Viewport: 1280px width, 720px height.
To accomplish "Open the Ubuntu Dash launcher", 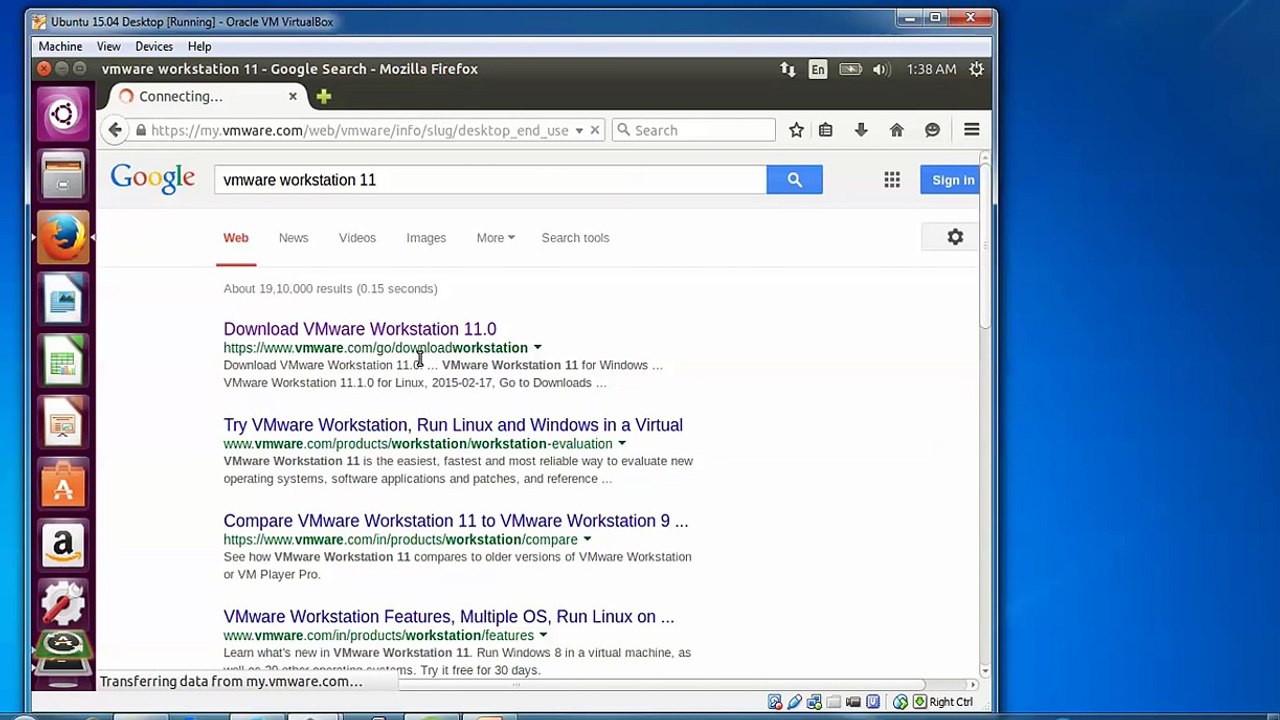I will (x=63, y=114).
